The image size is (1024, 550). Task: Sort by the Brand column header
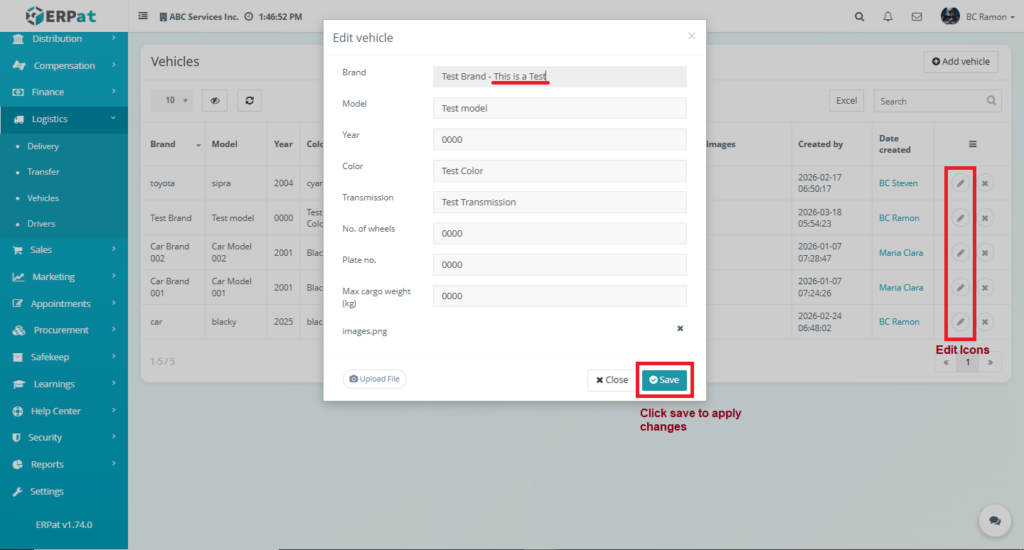[x=172, y=144]
